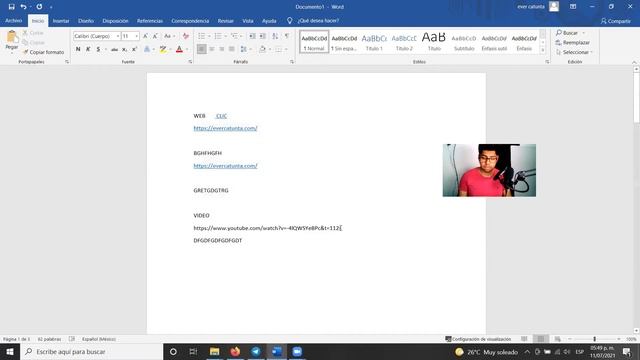The image size is (640, 360).
Task: Click the Buscar button
Action: tap(567, 33)
